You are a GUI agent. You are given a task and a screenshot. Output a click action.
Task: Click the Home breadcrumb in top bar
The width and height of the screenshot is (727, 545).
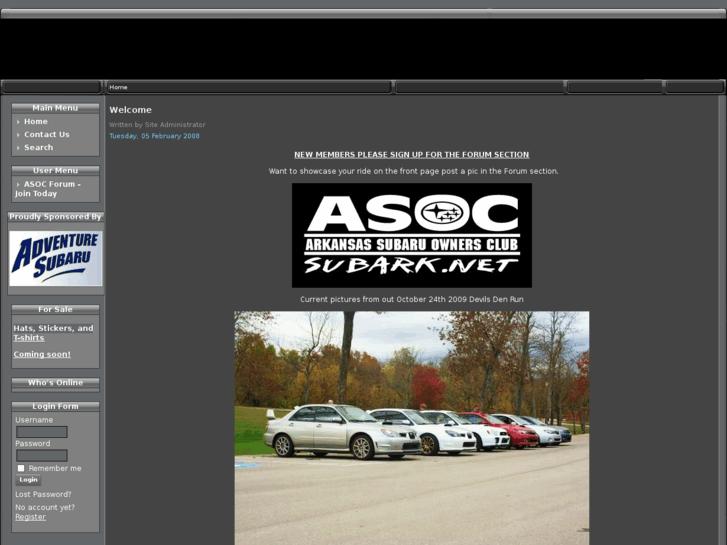[118, 87]
